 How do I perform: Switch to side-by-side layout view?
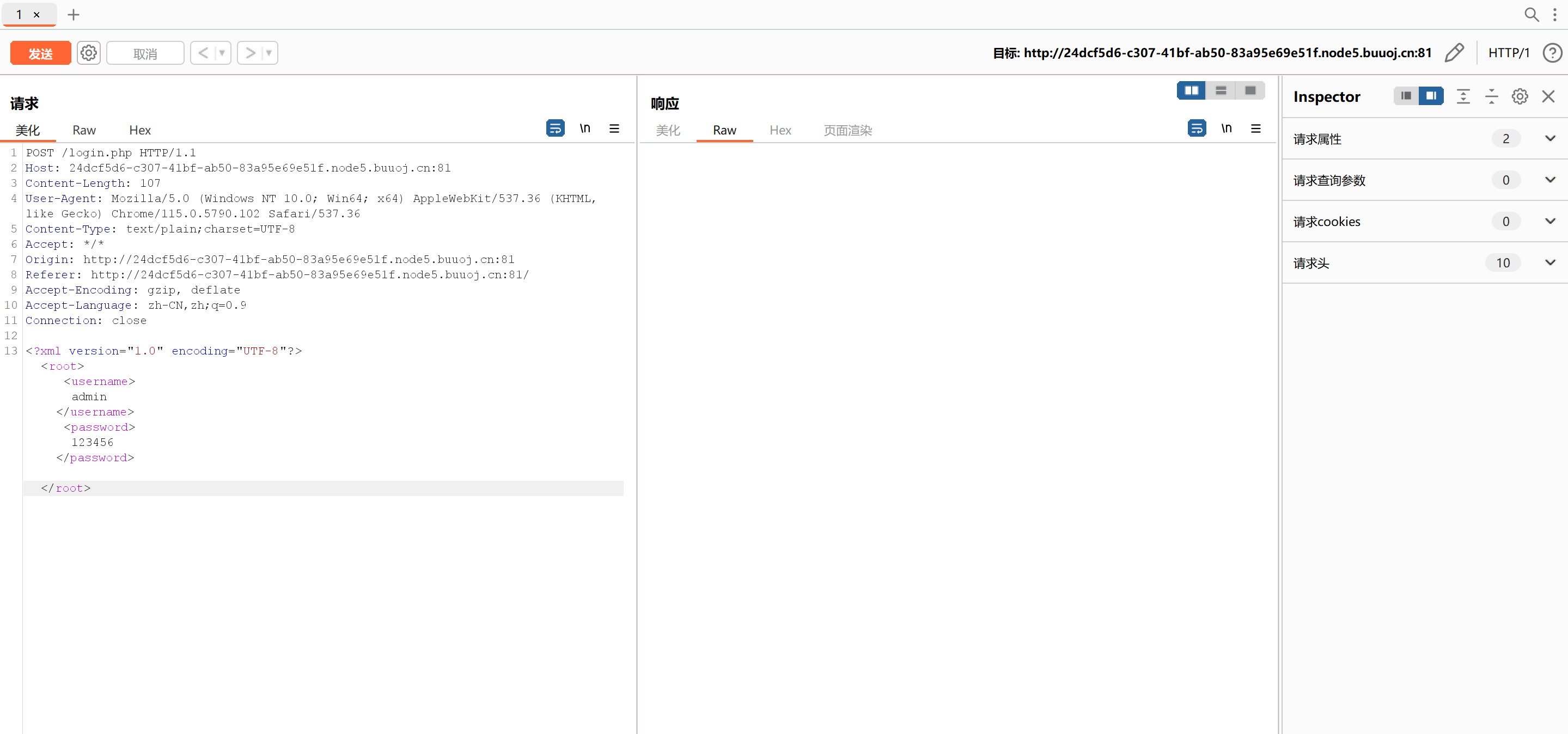(1191, 91)
